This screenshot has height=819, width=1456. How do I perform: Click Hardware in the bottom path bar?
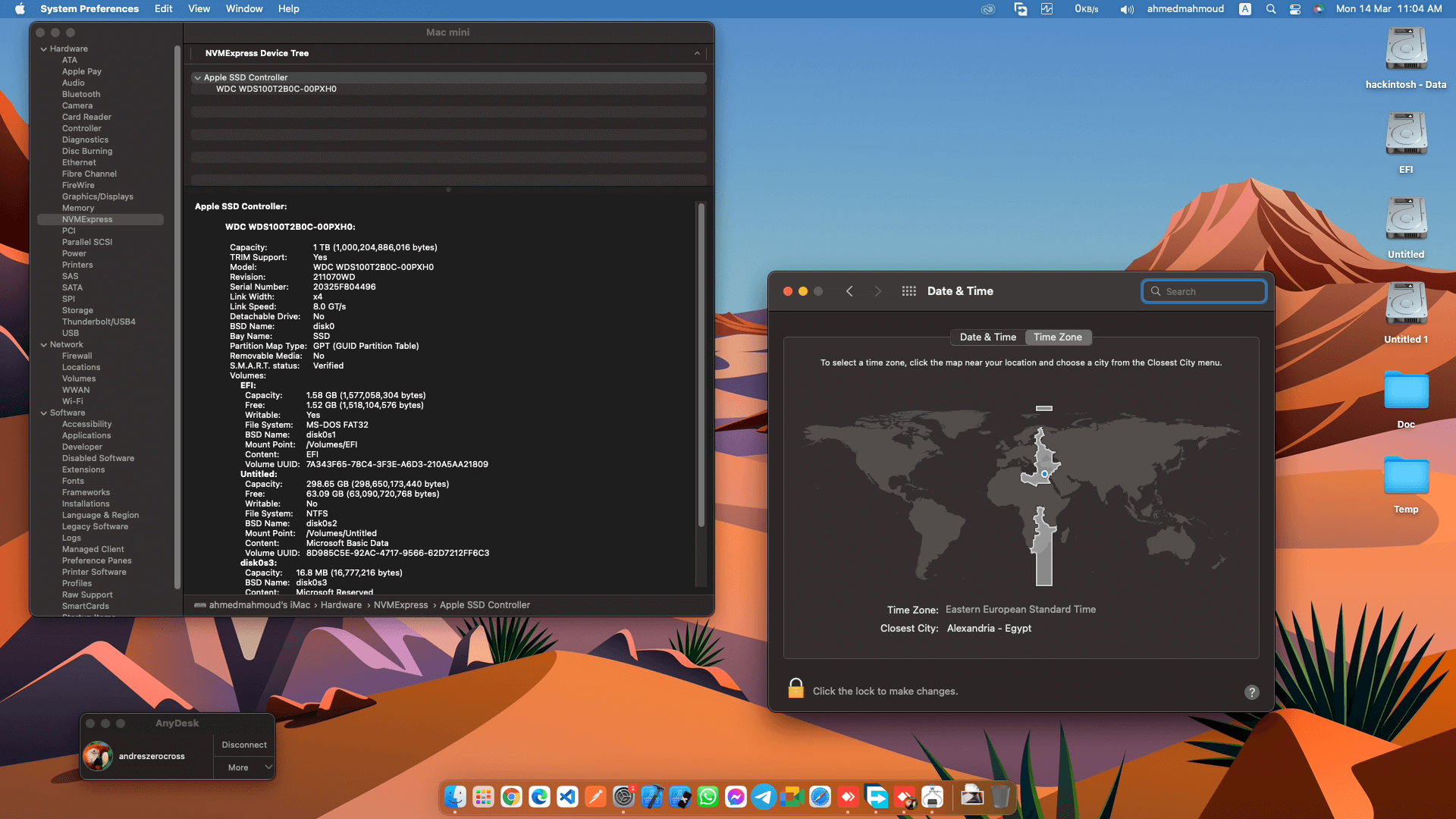tap(341, 605)
